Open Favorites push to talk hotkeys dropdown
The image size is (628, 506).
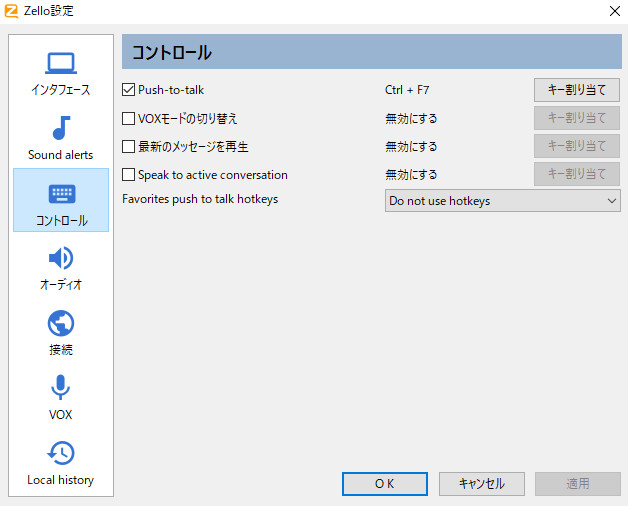502,201
